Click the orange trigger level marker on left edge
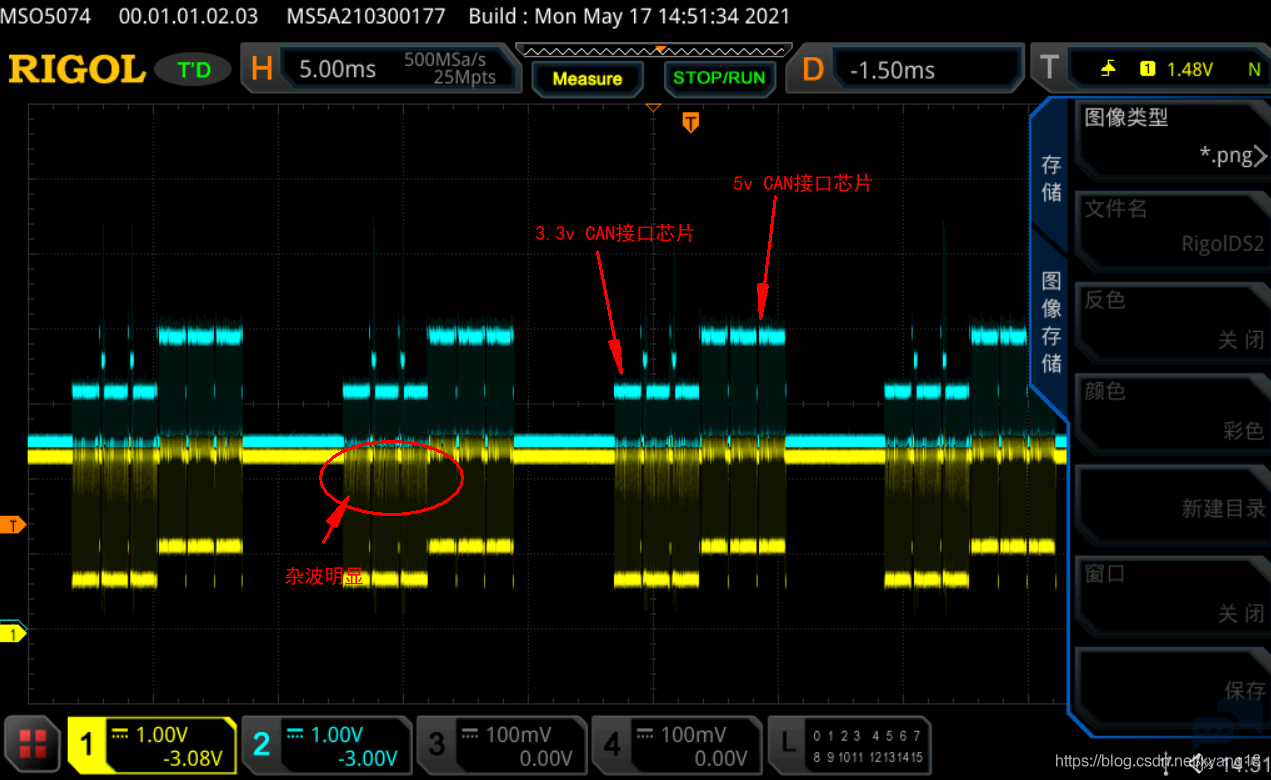1271x780 pixels. [x=13, y=525]
